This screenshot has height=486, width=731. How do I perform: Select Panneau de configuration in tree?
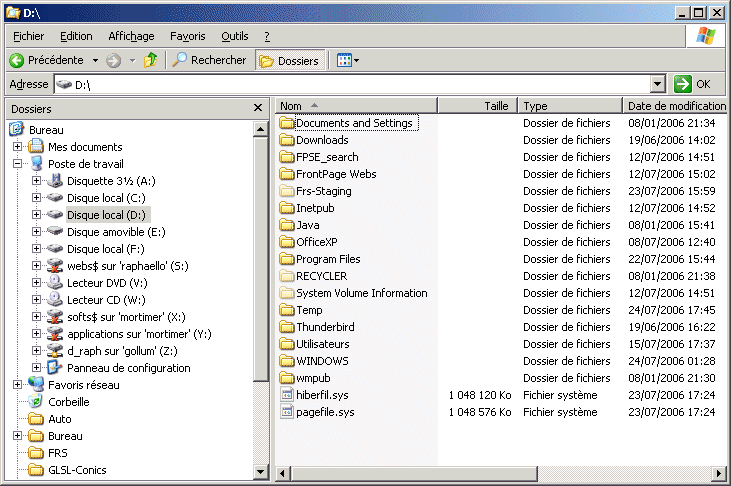pos(56,368)
